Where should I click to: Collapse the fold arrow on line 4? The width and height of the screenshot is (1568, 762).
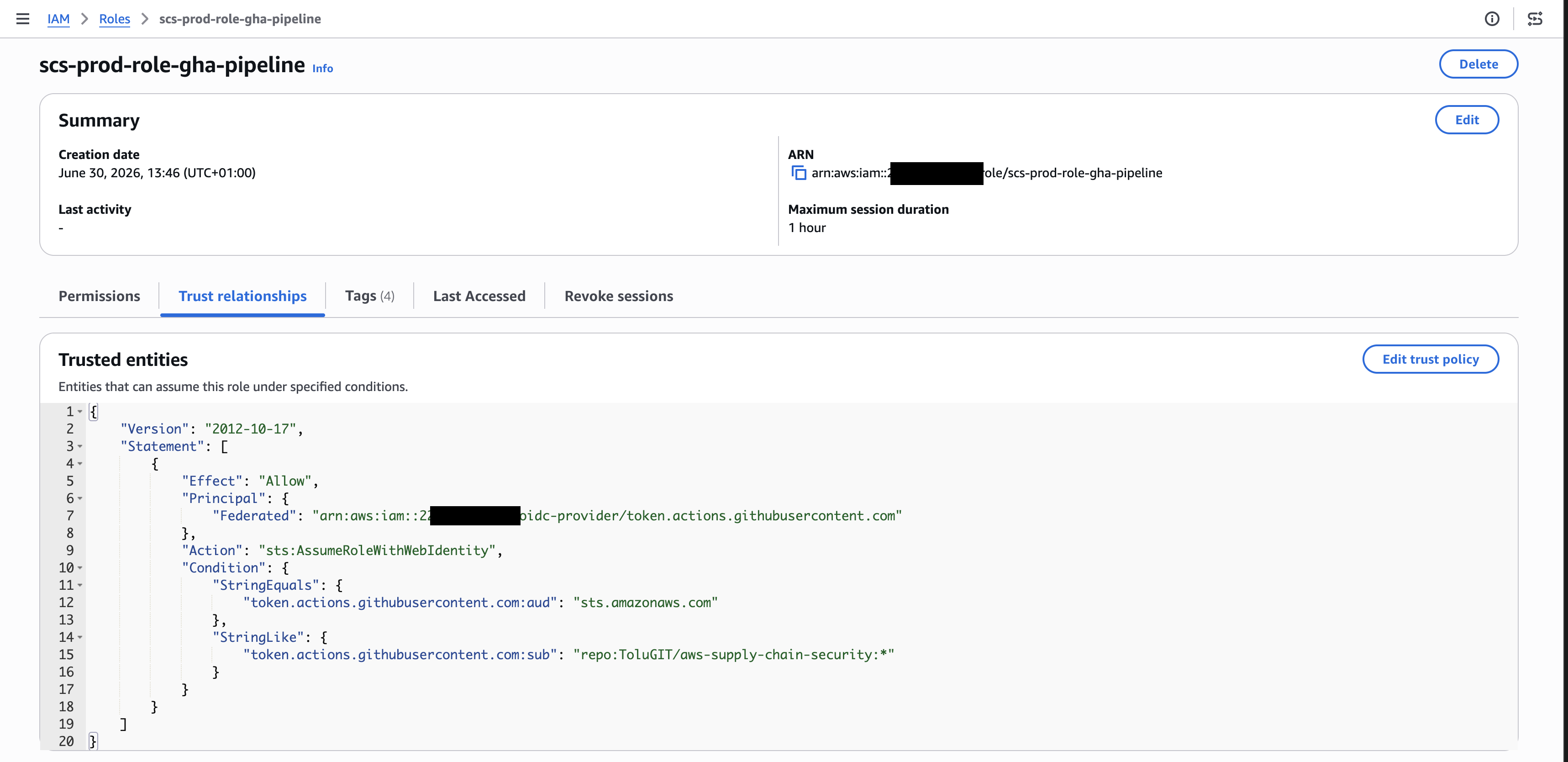point(80,464)
